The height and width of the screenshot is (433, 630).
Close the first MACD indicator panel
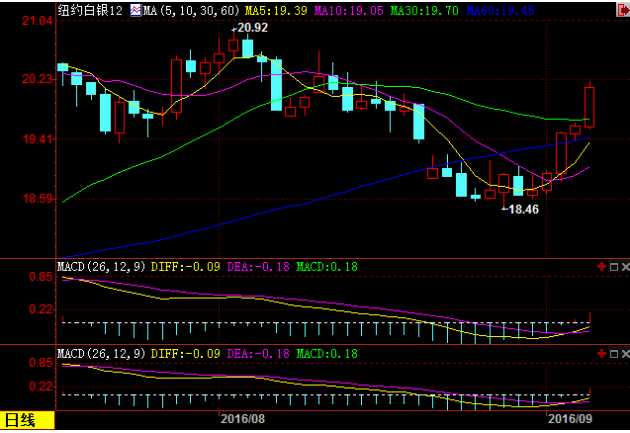pyautogui.click(x=626, y=267)
